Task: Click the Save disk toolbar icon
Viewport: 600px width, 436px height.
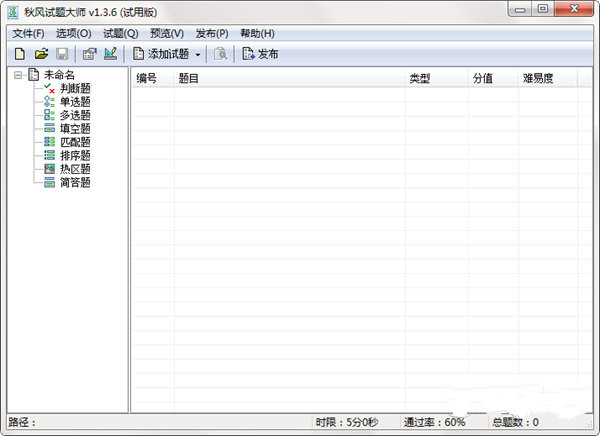Action: click(63, 53)
